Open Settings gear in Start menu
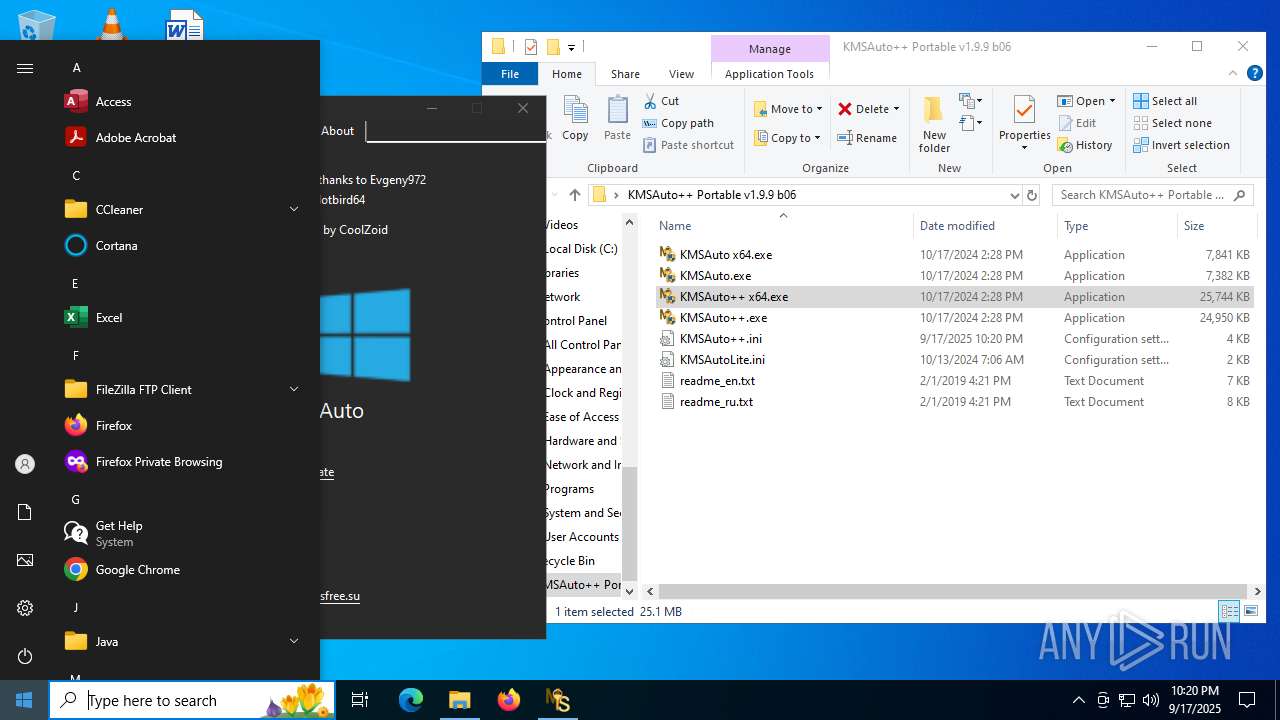The image size is (1280, 720). [25, 608]
